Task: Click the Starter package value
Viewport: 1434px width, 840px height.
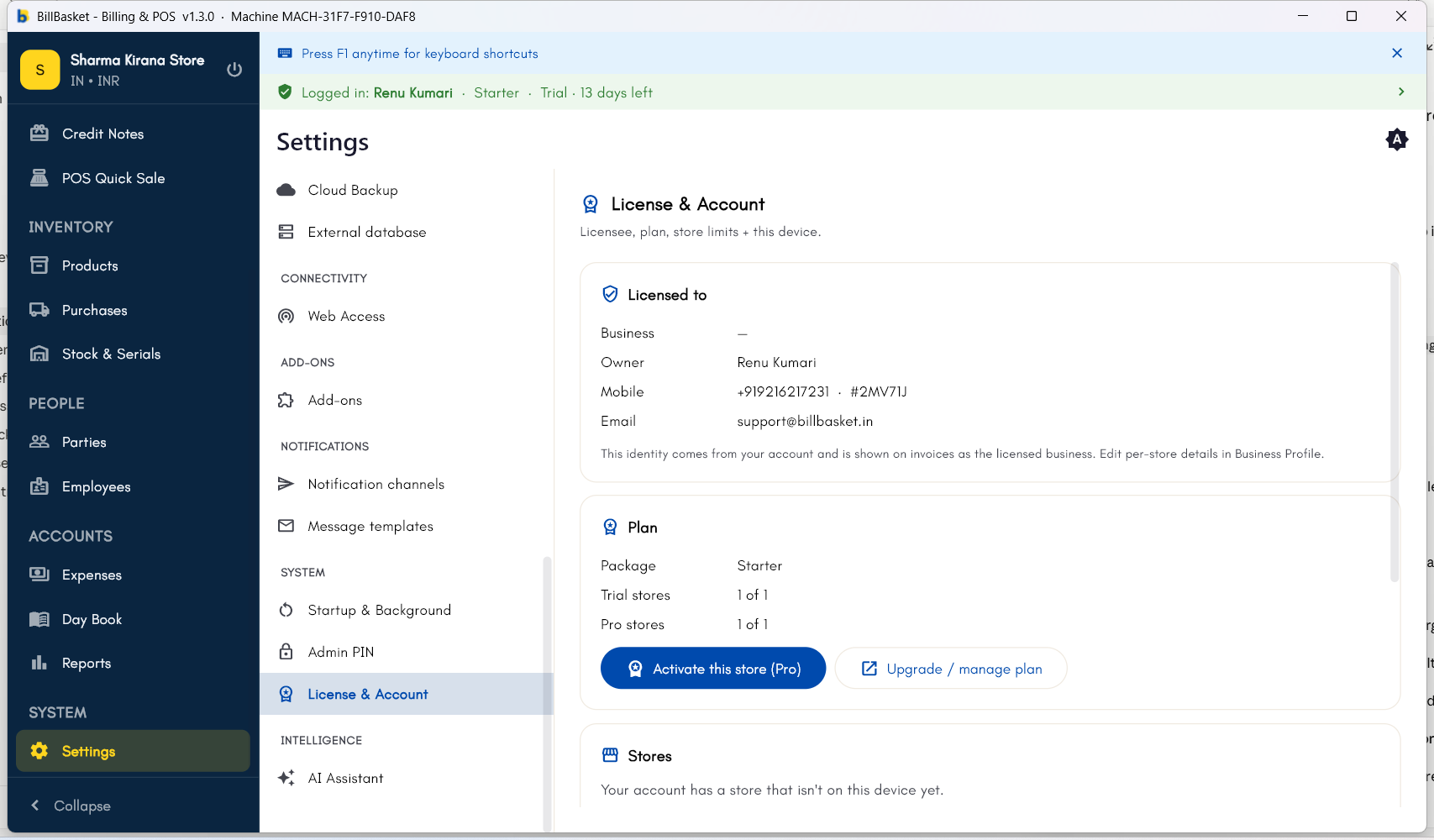Action: click(x=759, y=565)
